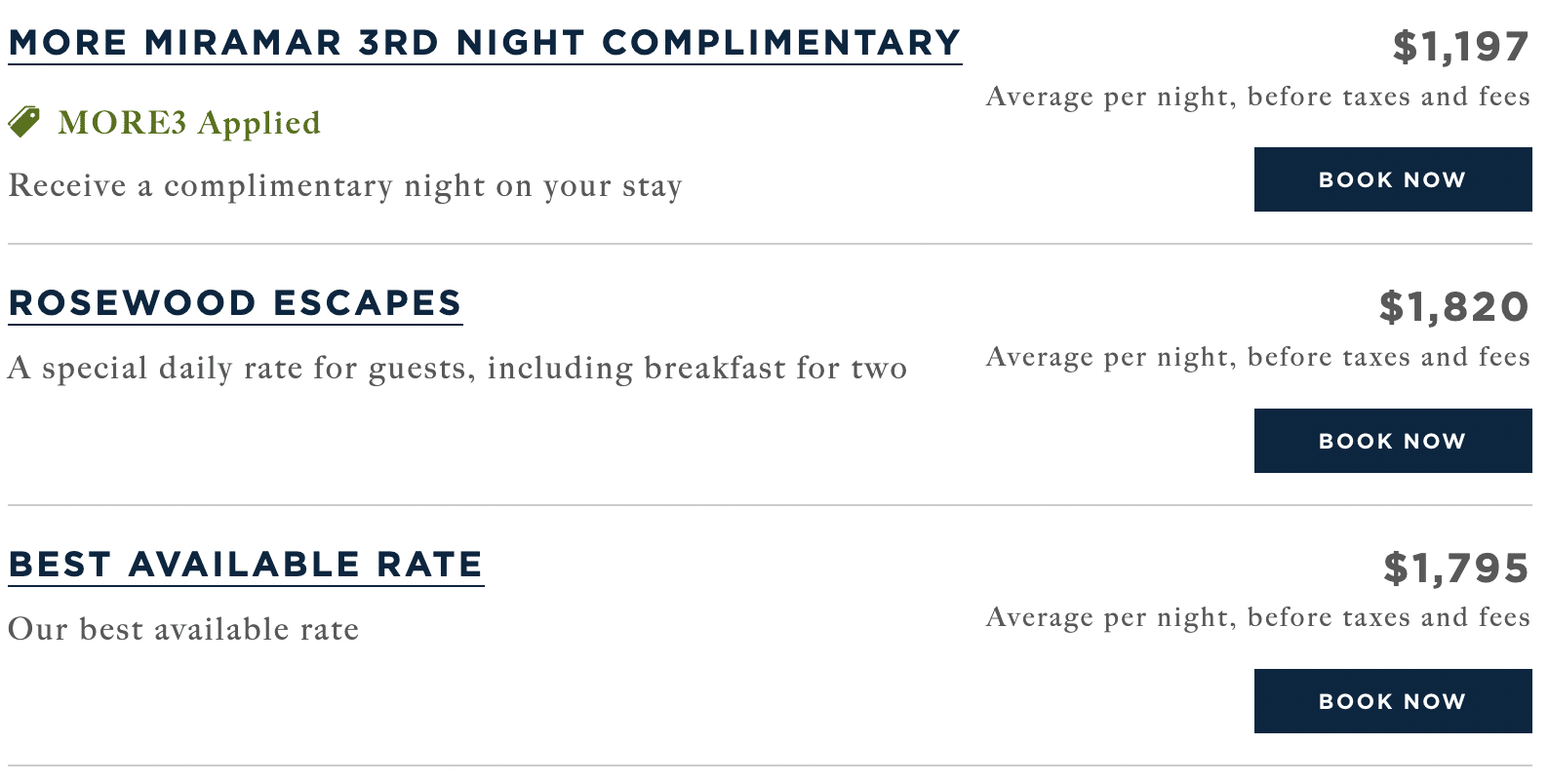The height and width of the screenshot is (784, 1549).
Task: Open the More Miramar 3rd Night Complimentary offer
Action: [485, 43]
